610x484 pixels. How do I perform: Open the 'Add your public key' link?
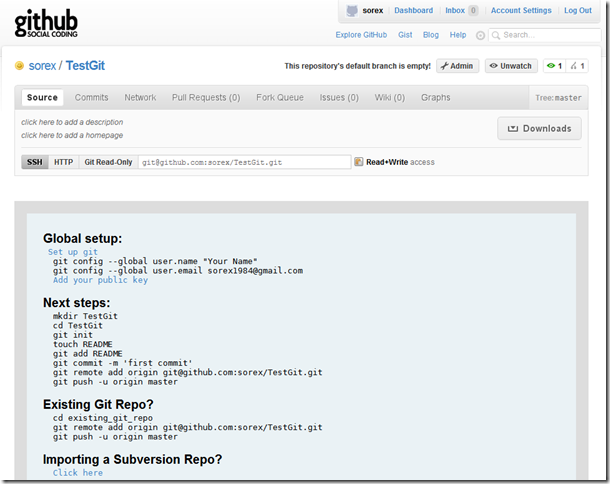click(100, 280)
